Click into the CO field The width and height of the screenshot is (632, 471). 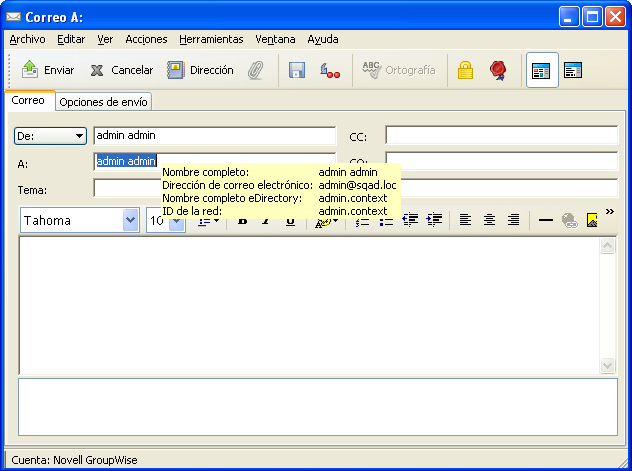pos(501,161)
